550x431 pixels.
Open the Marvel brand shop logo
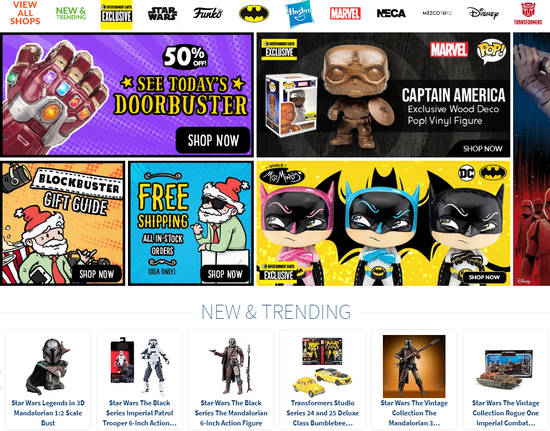tap(345, 14)
